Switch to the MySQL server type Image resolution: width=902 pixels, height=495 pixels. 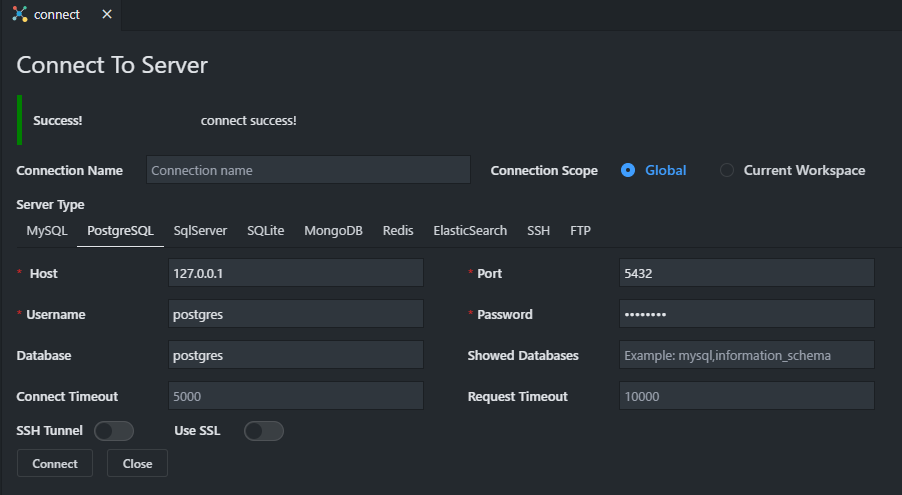click(47, 230)
